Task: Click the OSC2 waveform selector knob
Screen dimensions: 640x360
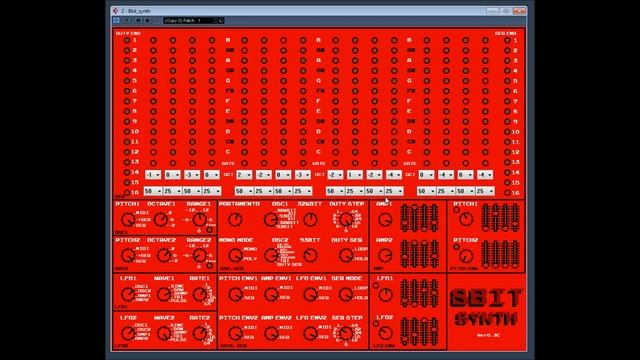Action: point(271,256)
